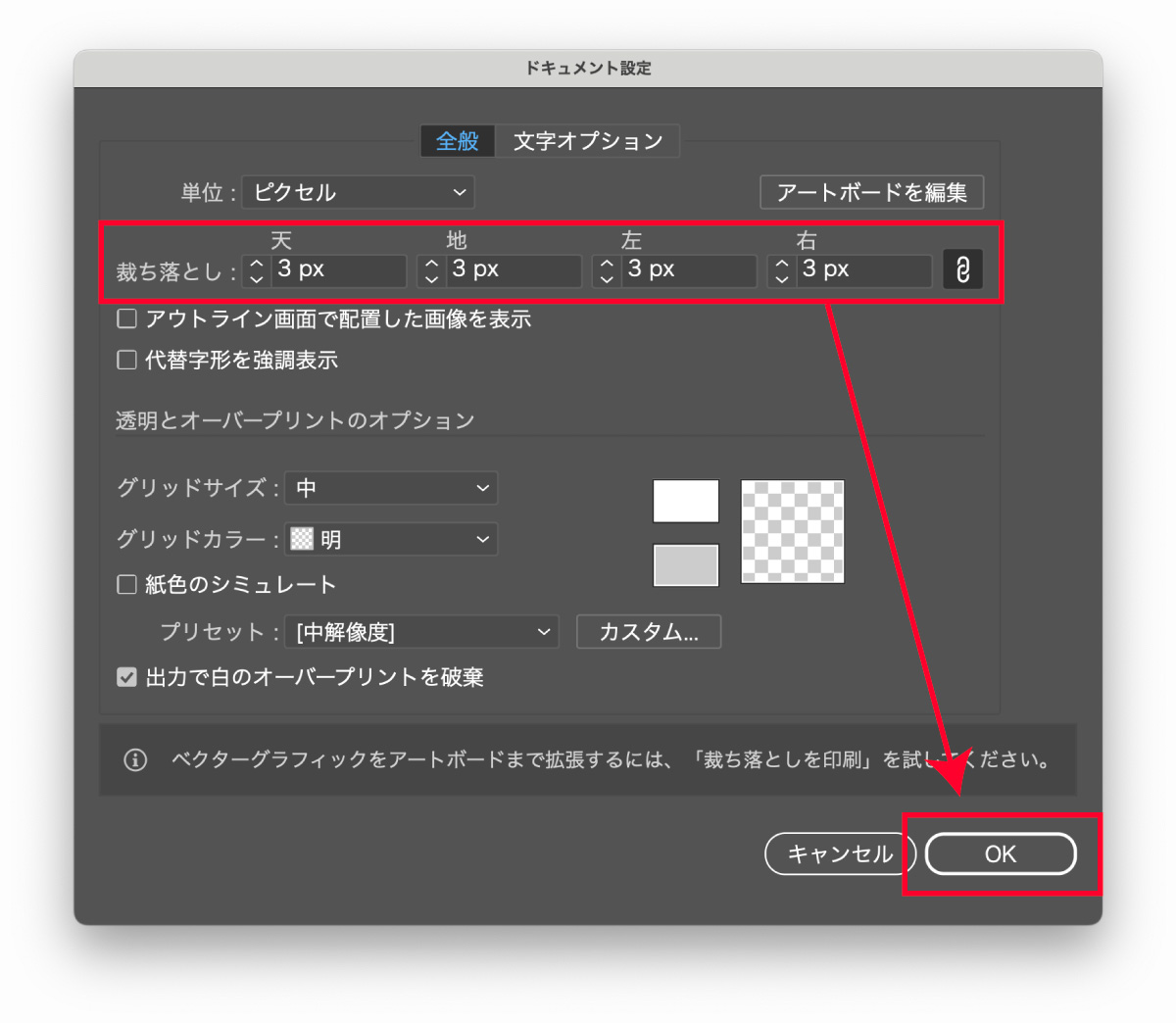Viewport: 1176px width, 1023px height.
Task: Enable アウトライン画面で配置した画像を表示 checkbox
Action: 126,318
